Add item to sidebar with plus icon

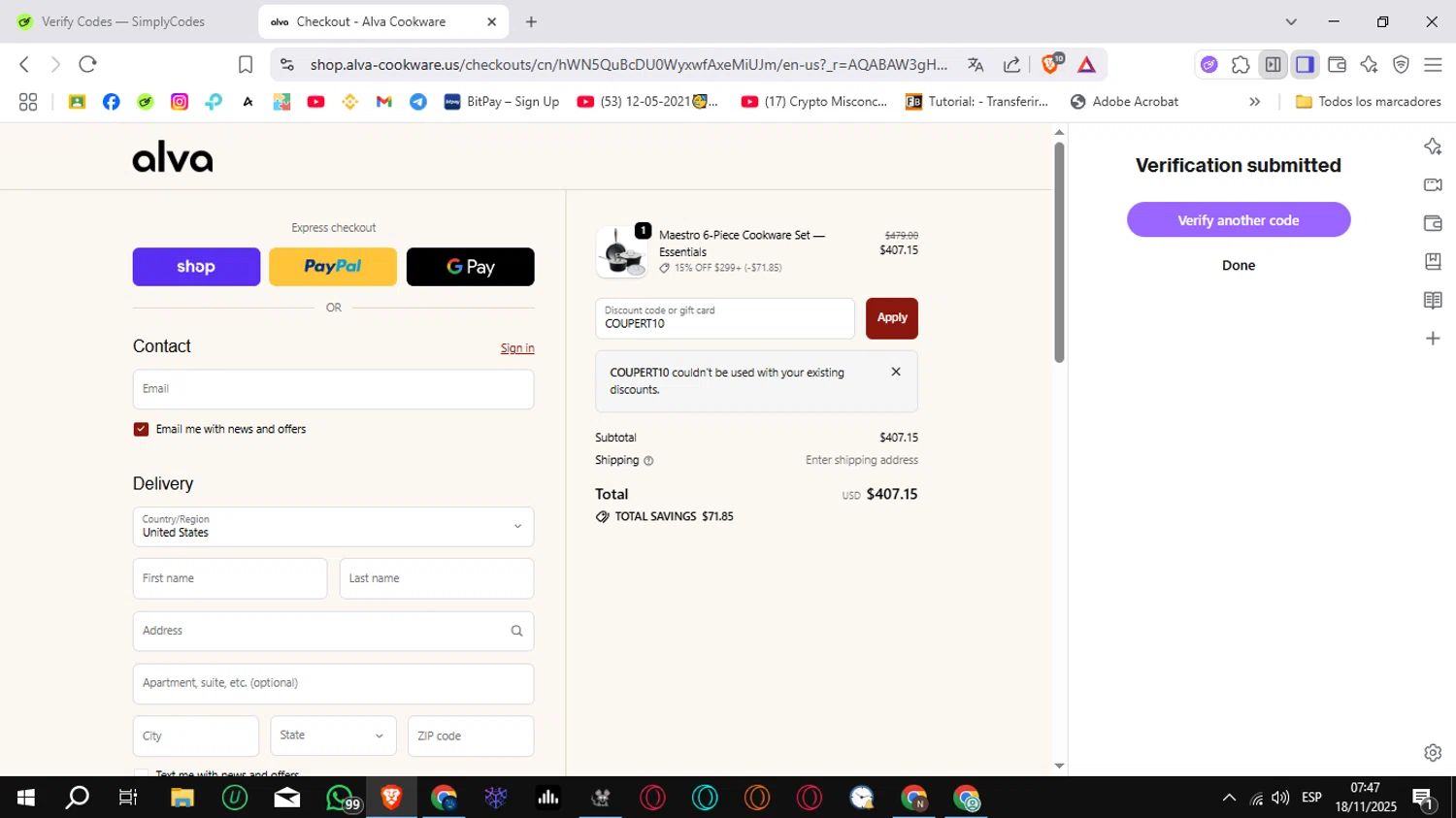1433,339
